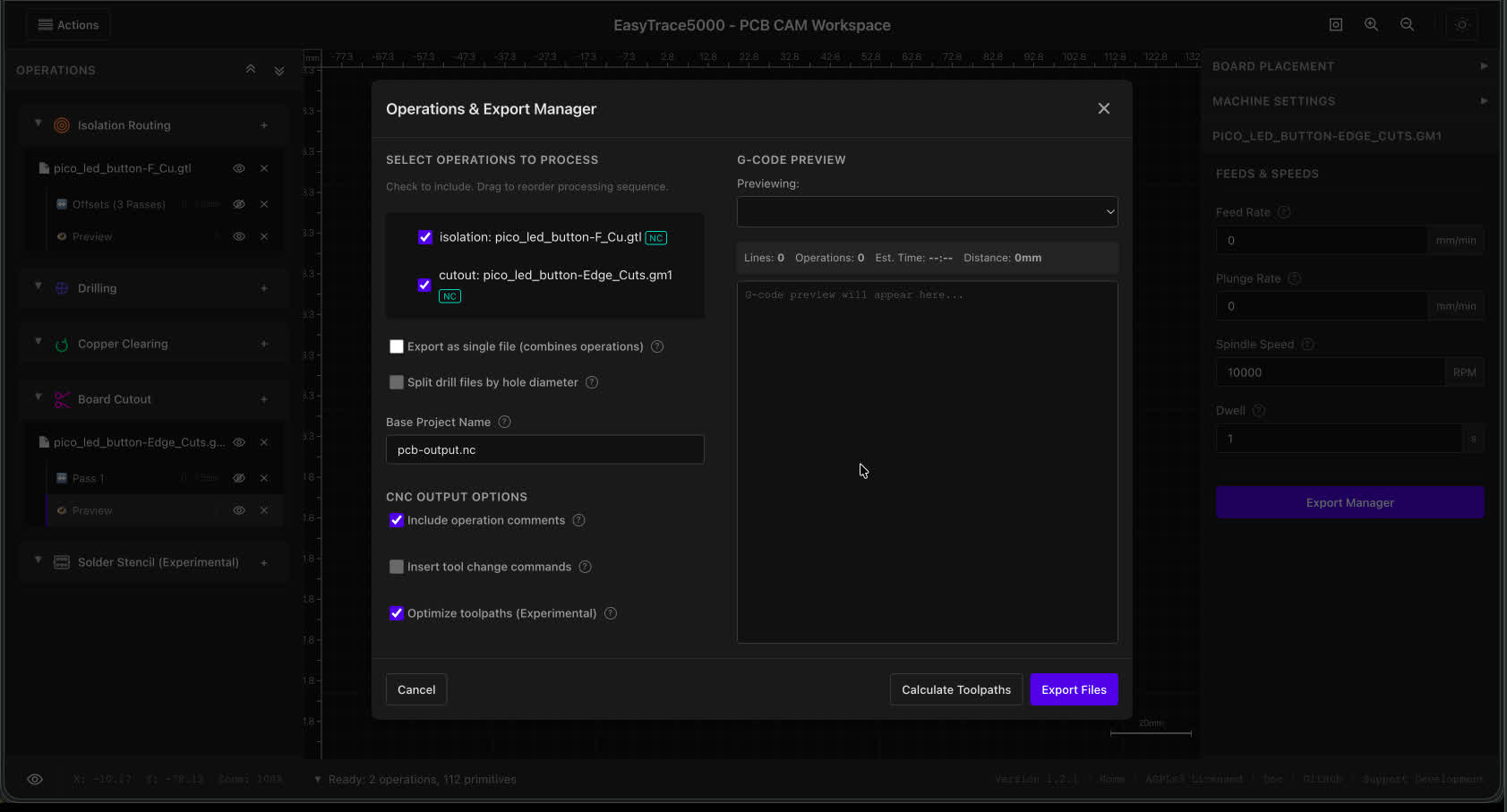The width and height of the screenshot is (1507, 812).
Task: Open the Actions hamburger menu
Action: coord(68,25)
